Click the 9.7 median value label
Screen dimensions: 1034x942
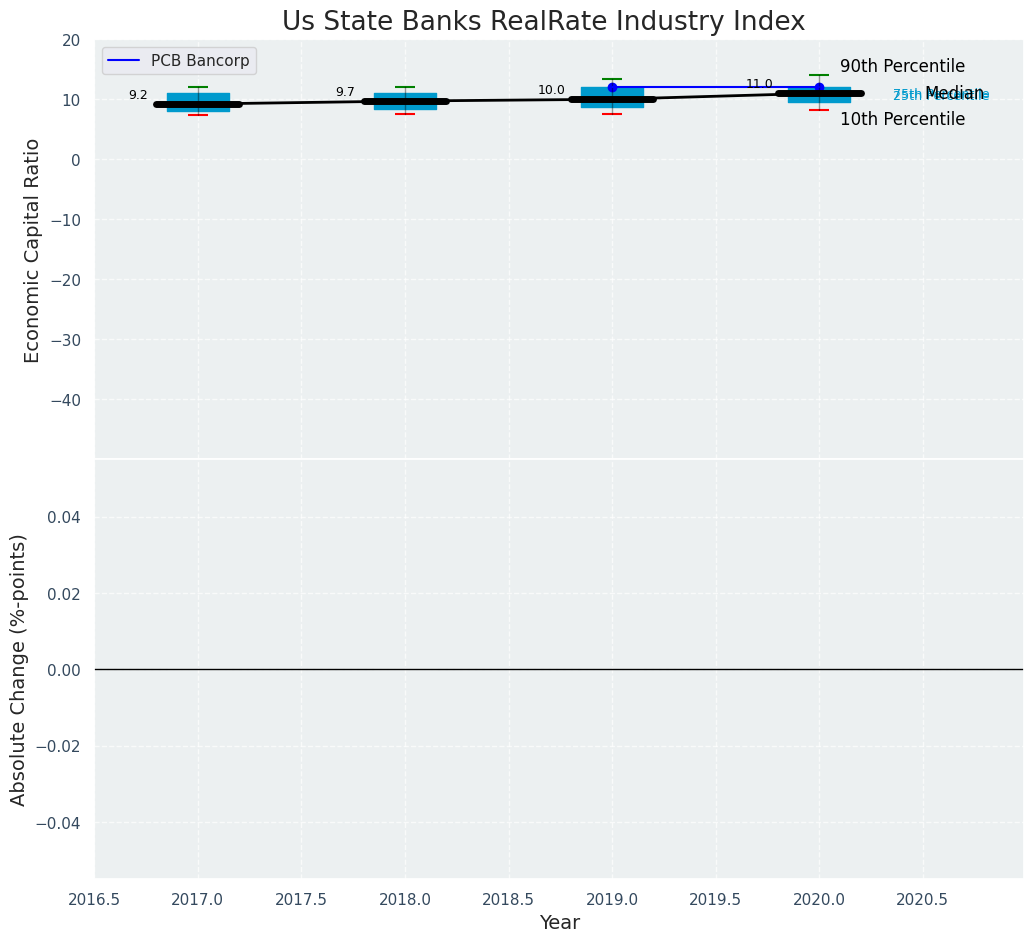pyautogui.click(x=345, y=92)
